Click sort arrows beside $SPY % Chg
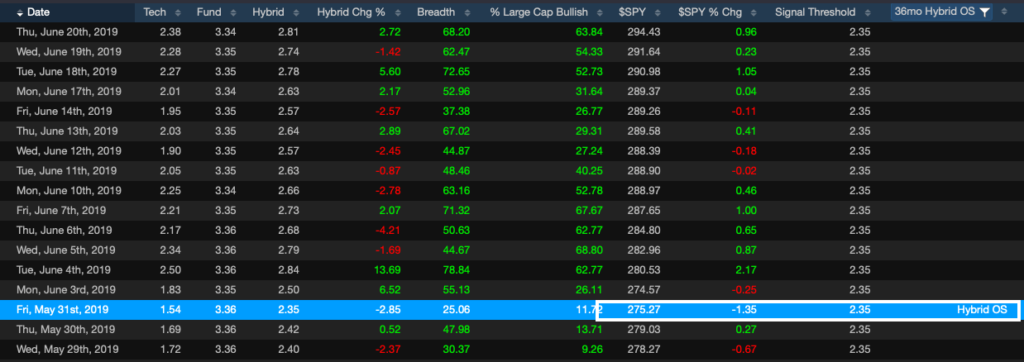1024x362 pixels. coord(753,12)
